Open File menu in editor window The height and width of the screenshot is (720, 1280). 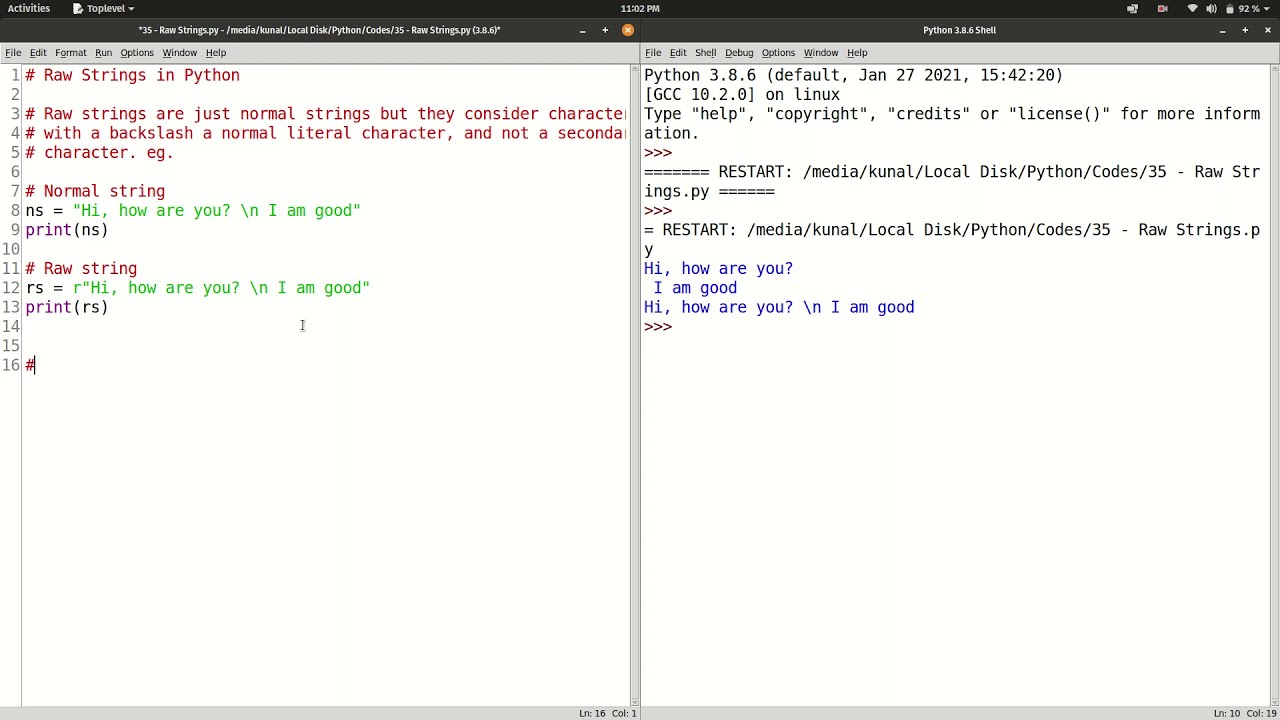pyautogui.click(x=13, y=52)
